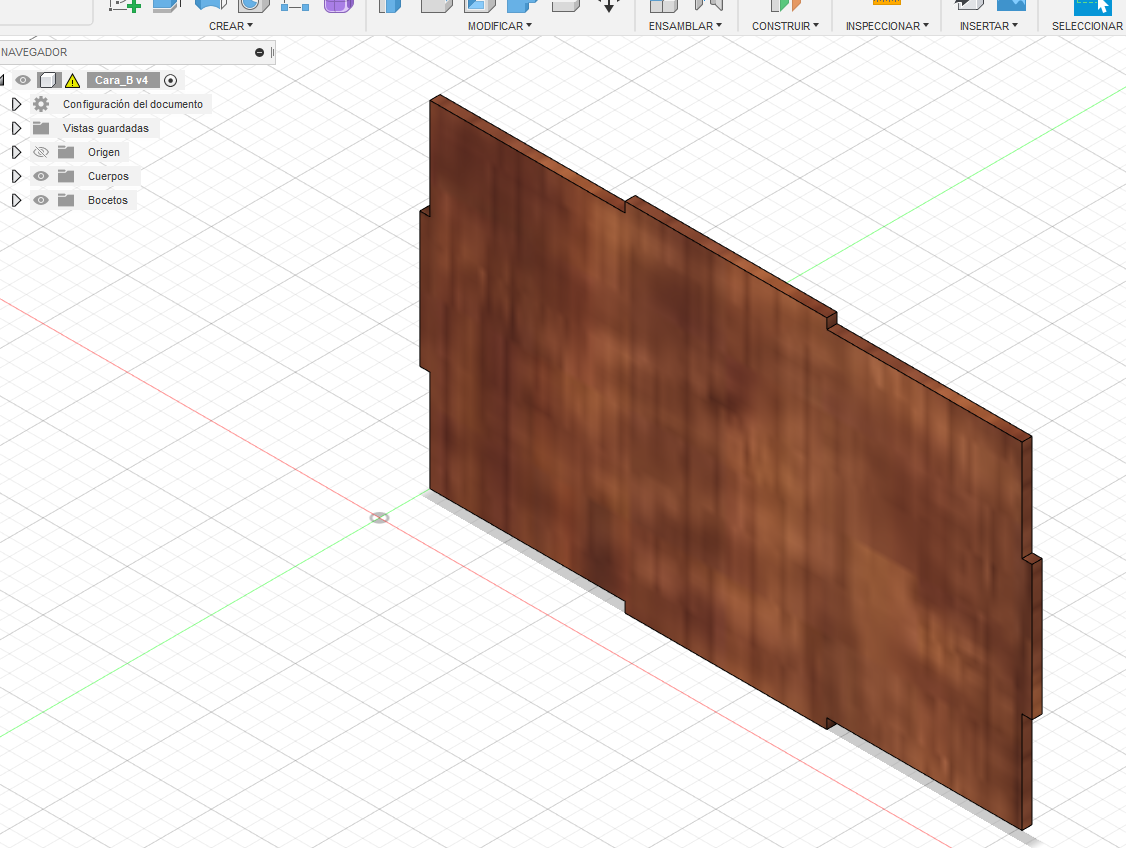
Task: Open the INSERTAR dropdown menu
Action: point(989,26)
